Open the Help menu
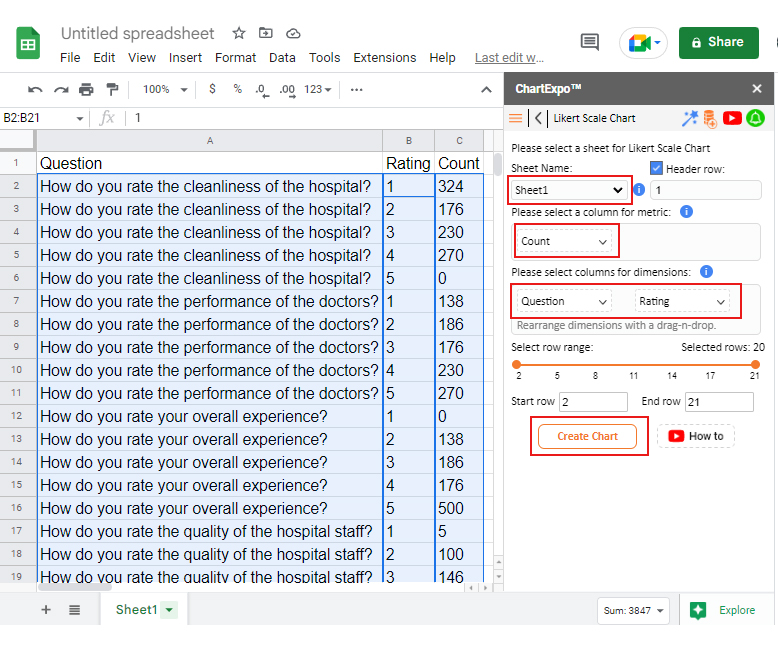The image size is (778, 648). pos(442,58)
